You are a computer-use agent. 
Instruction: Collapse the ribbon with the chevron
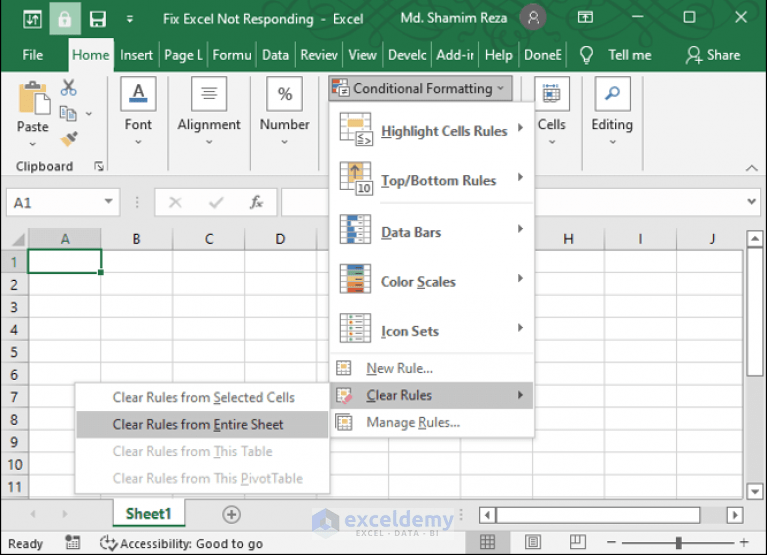tap(751, 168)
